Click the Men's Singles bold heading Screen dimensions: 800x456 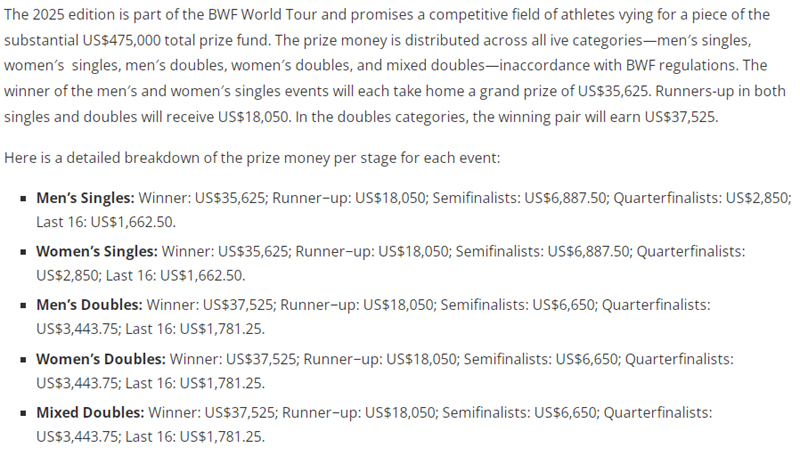point(85,198)
